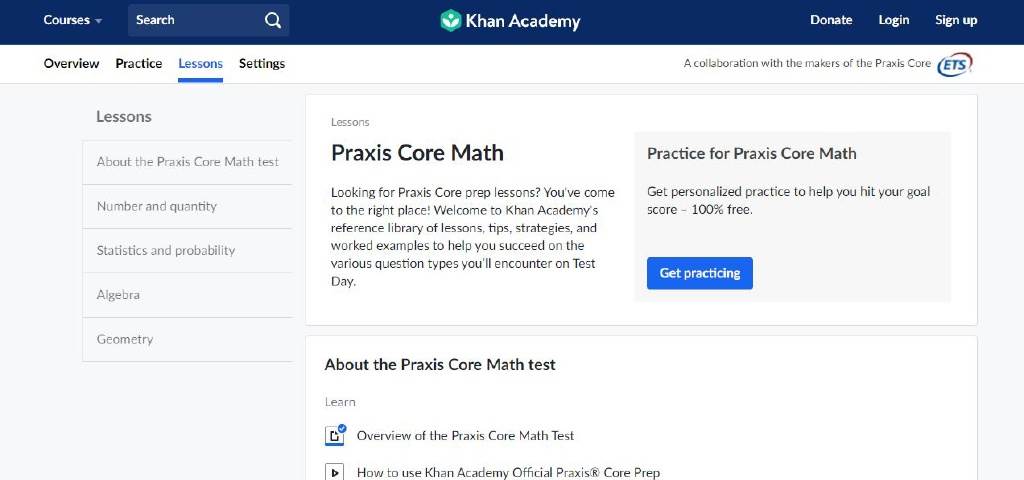Open the Algebra lesson section
Image resolution: width=1024 pixels, height=480 pixels.
[187, 295]
